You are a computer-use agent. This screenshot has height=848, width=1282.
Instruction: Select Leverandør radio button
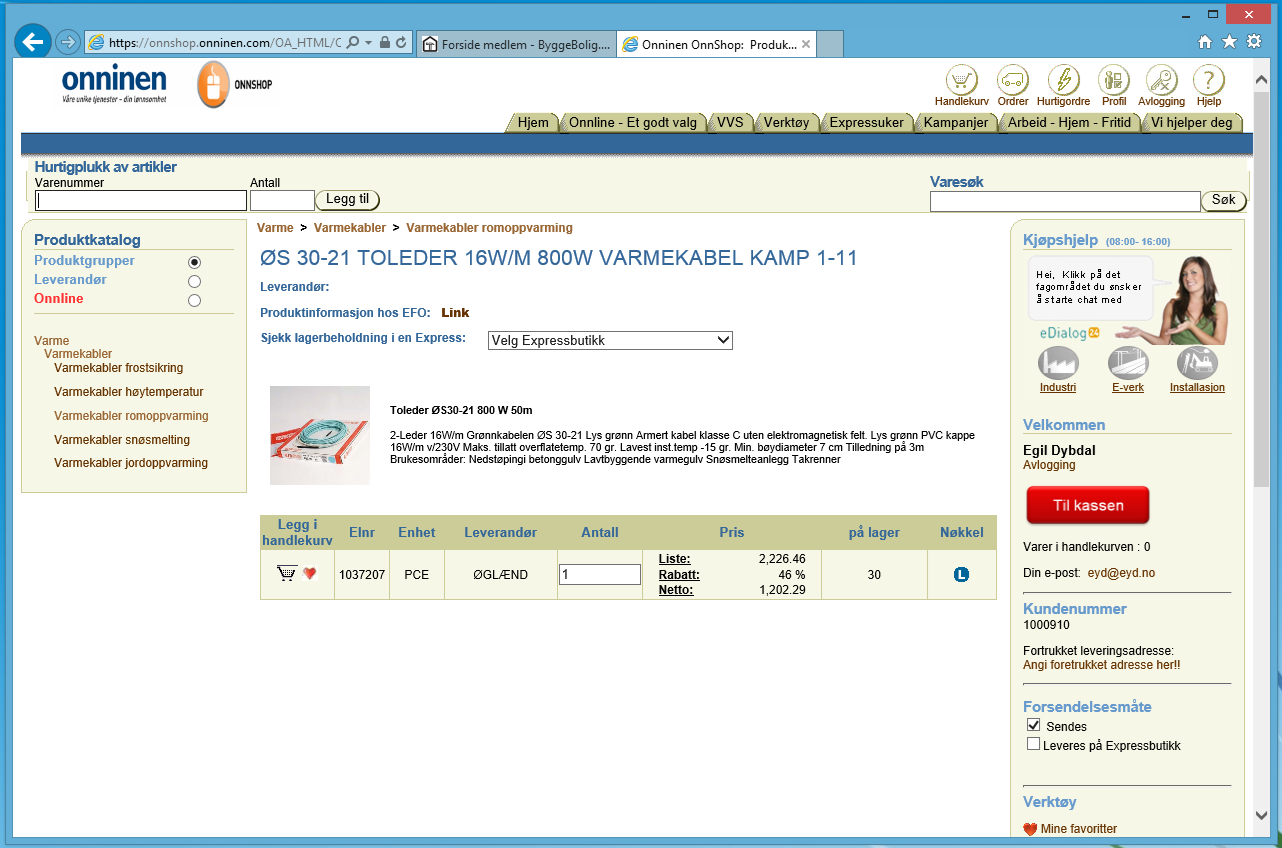coord(194,281)
